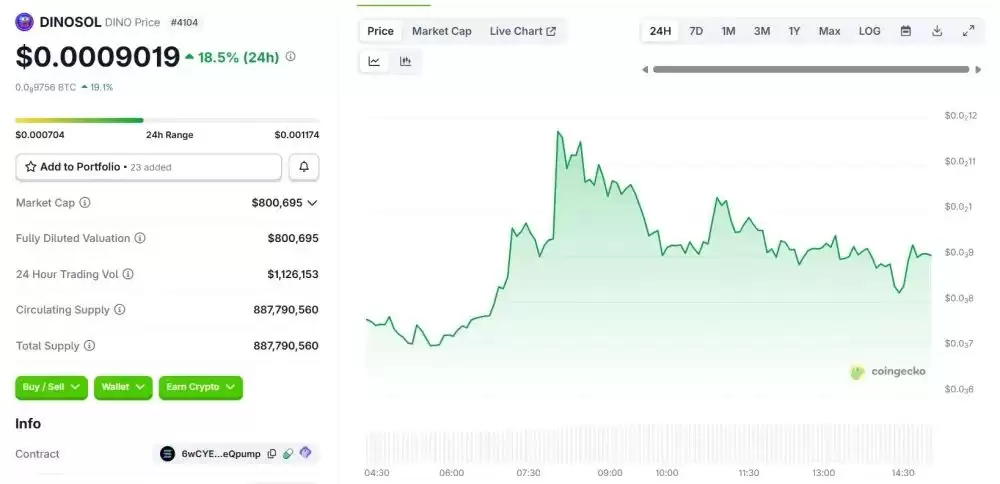1000x484 pixels.
Task: Open the Live Chart link
Action: tap(522, 31)
